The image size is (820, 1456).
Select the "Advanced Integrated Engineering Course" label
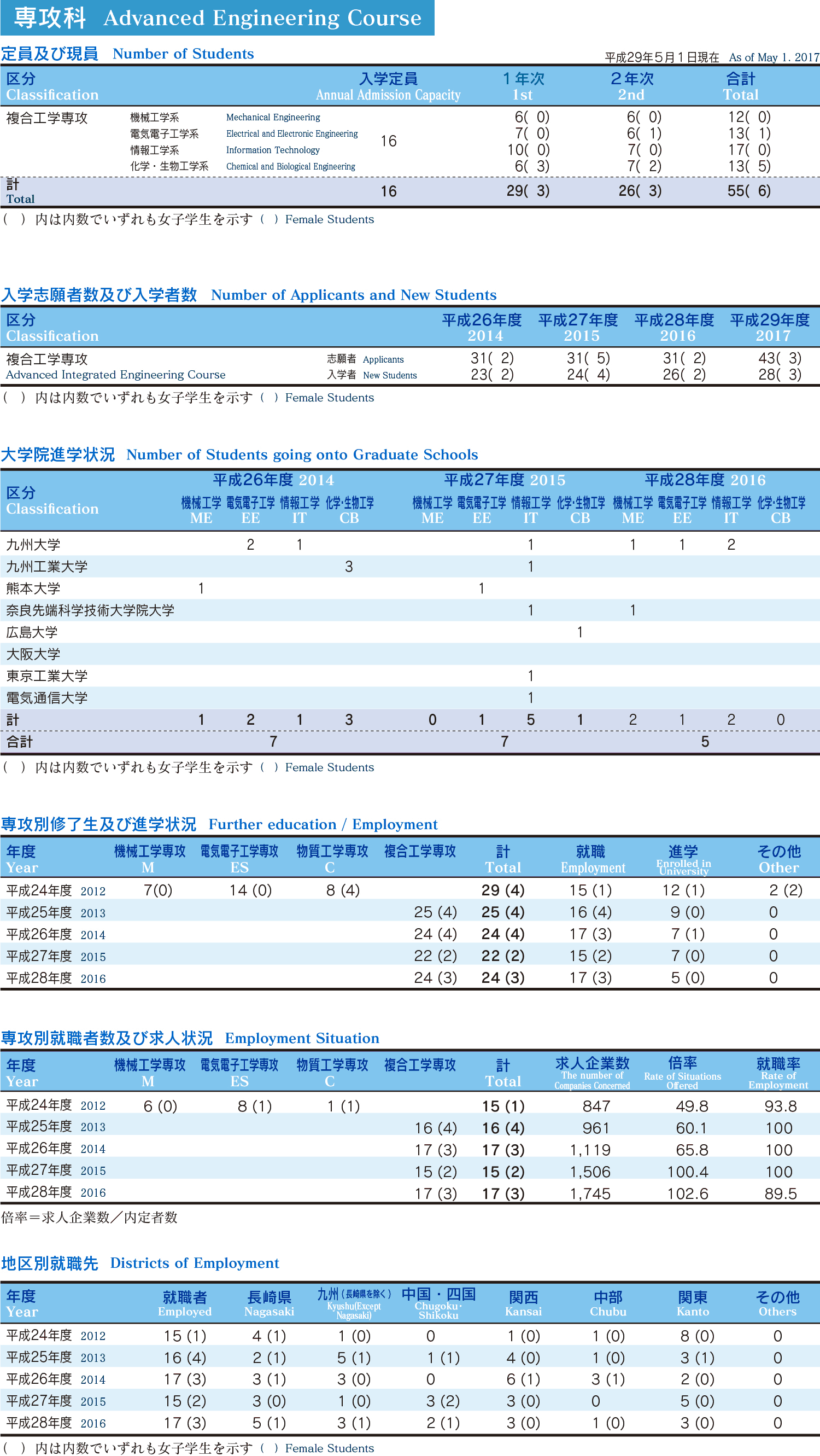(x=115, y=375)
